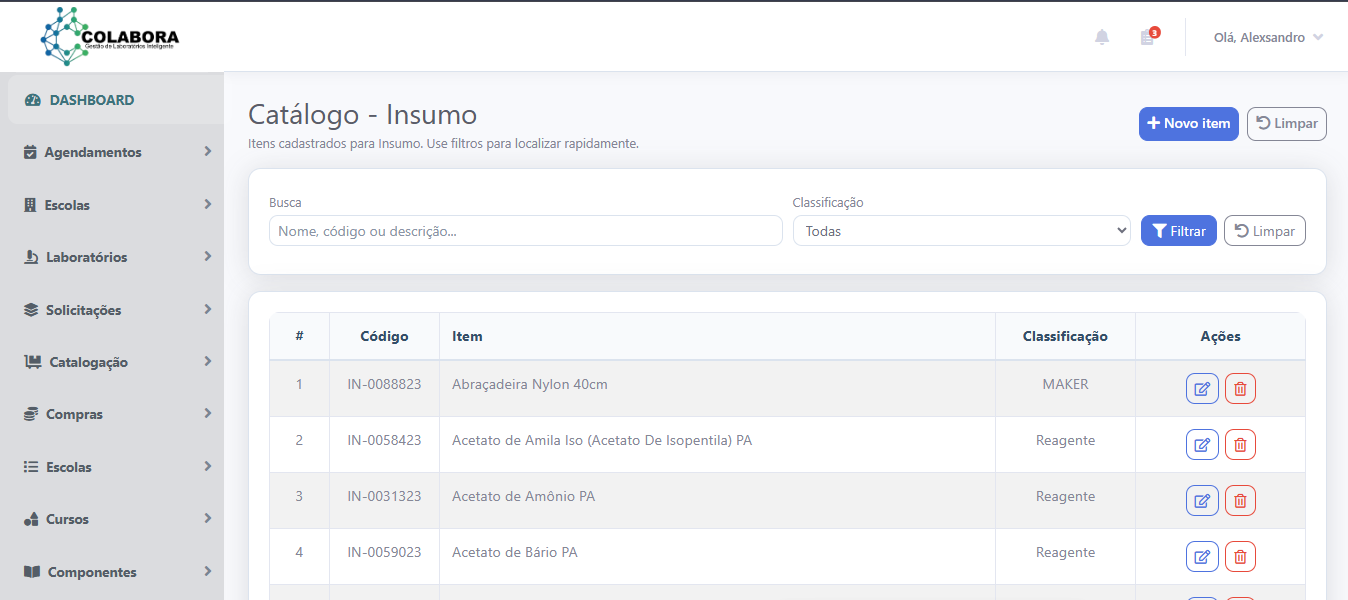The image size is (1348, 600).
Task: Click the Catálogo - Insumo heading
Action: click(x=362, y=114)
